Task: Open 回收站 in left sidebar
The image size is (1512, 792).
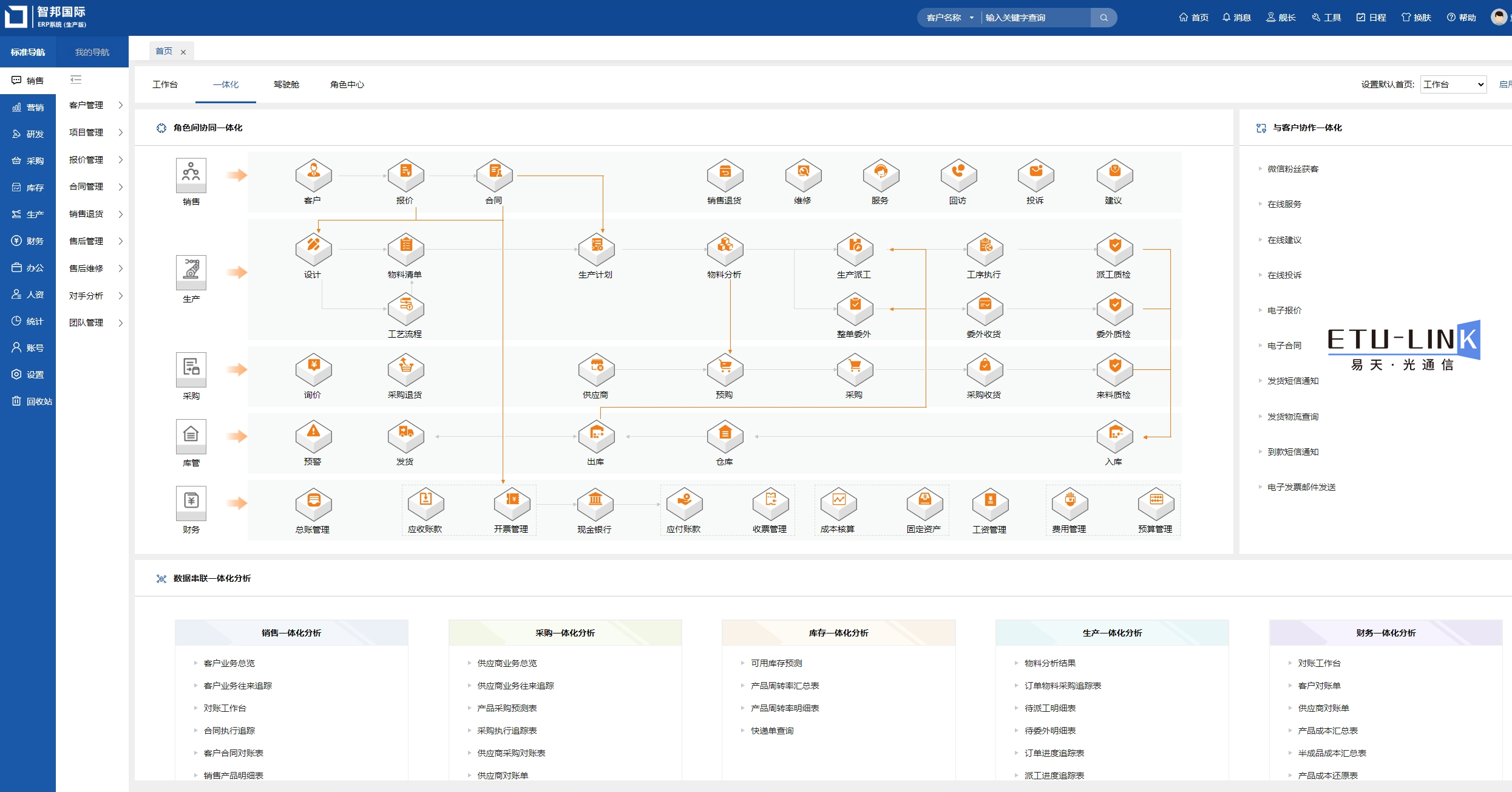Action: [28, 401]
